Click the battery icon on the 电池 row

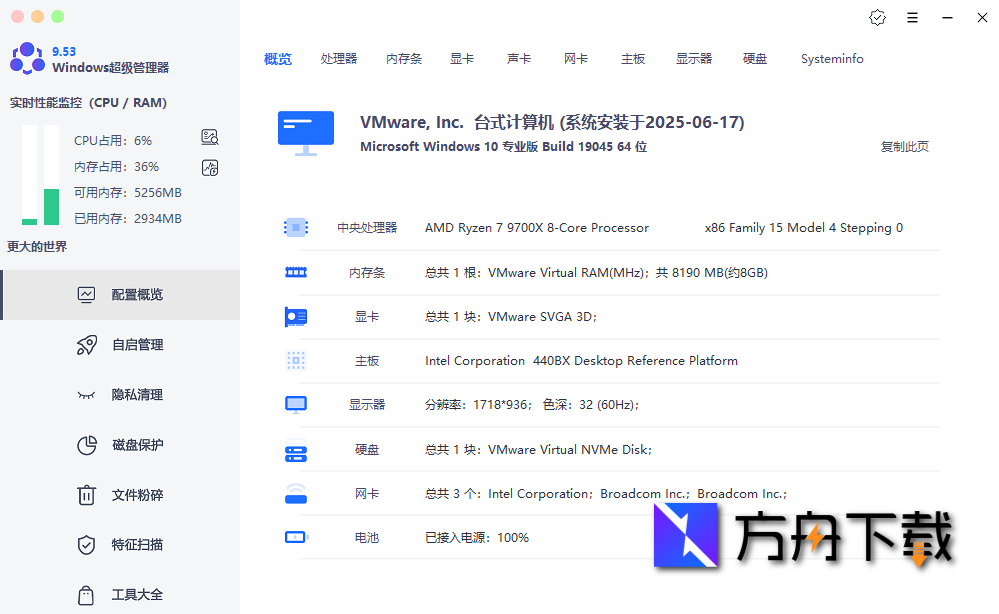coord(296,537)
